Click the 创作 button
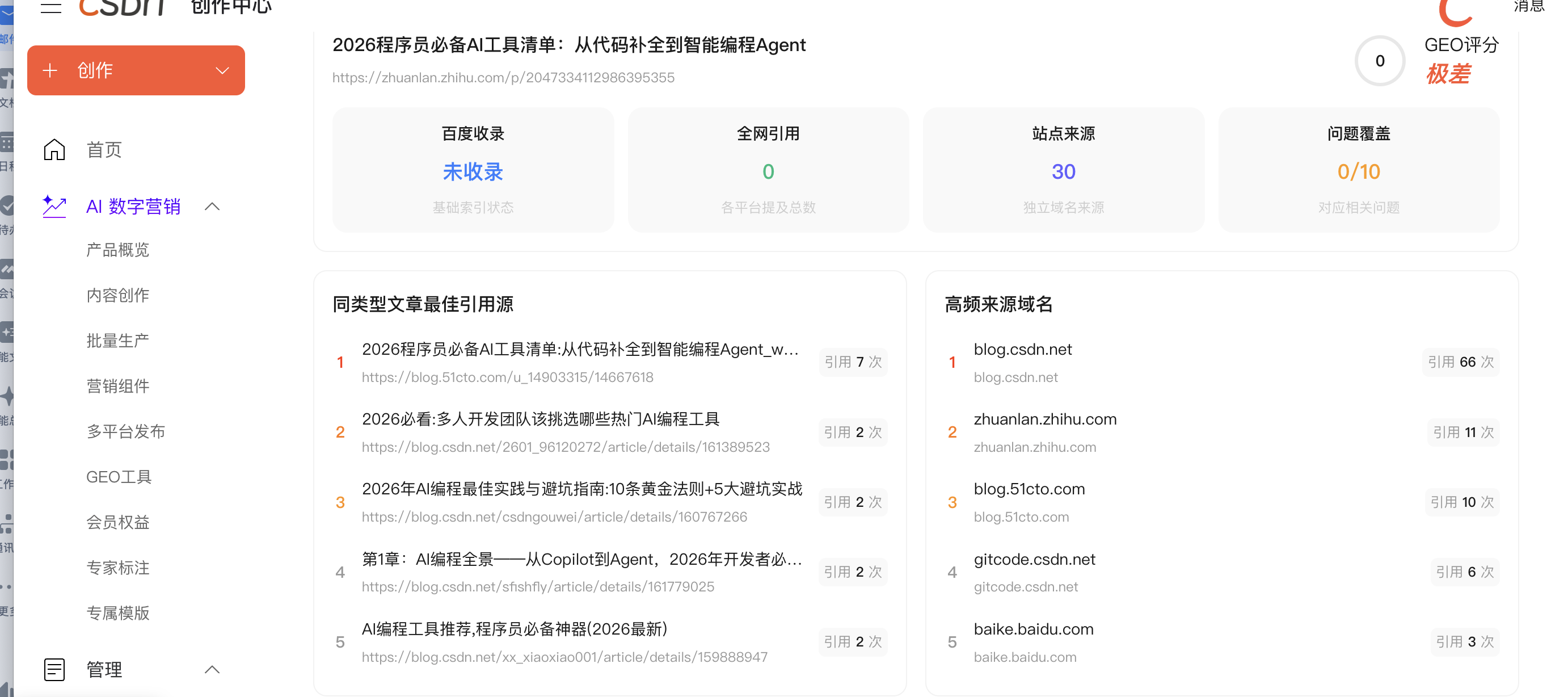 coord(136,70)
